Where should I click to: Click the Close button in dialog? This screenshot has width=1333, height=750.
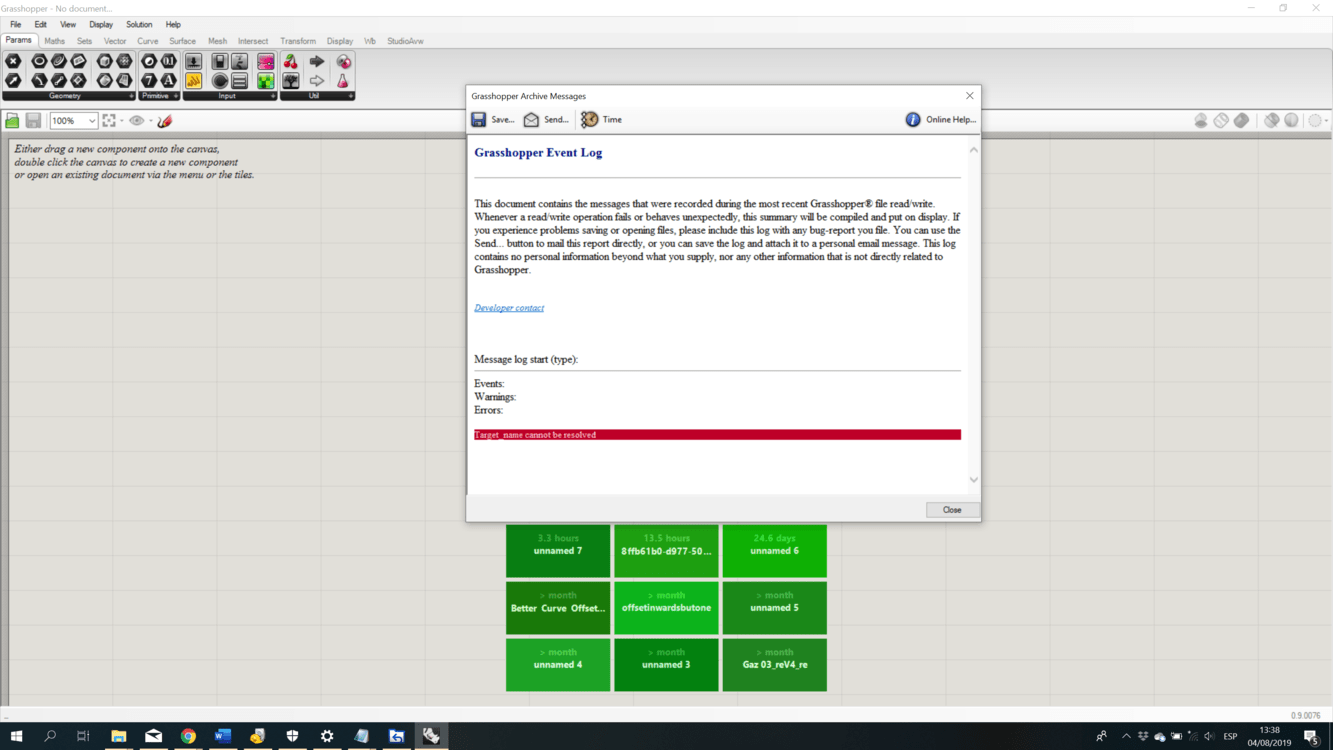[x=952, y=510]
